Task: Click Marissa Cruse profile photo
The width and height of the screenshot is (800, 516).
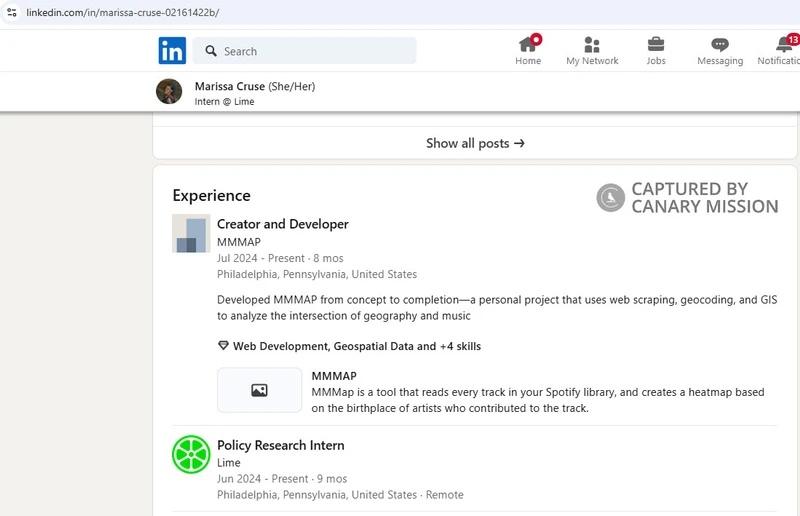Action: pyautogui.click(x=169, y=91)
